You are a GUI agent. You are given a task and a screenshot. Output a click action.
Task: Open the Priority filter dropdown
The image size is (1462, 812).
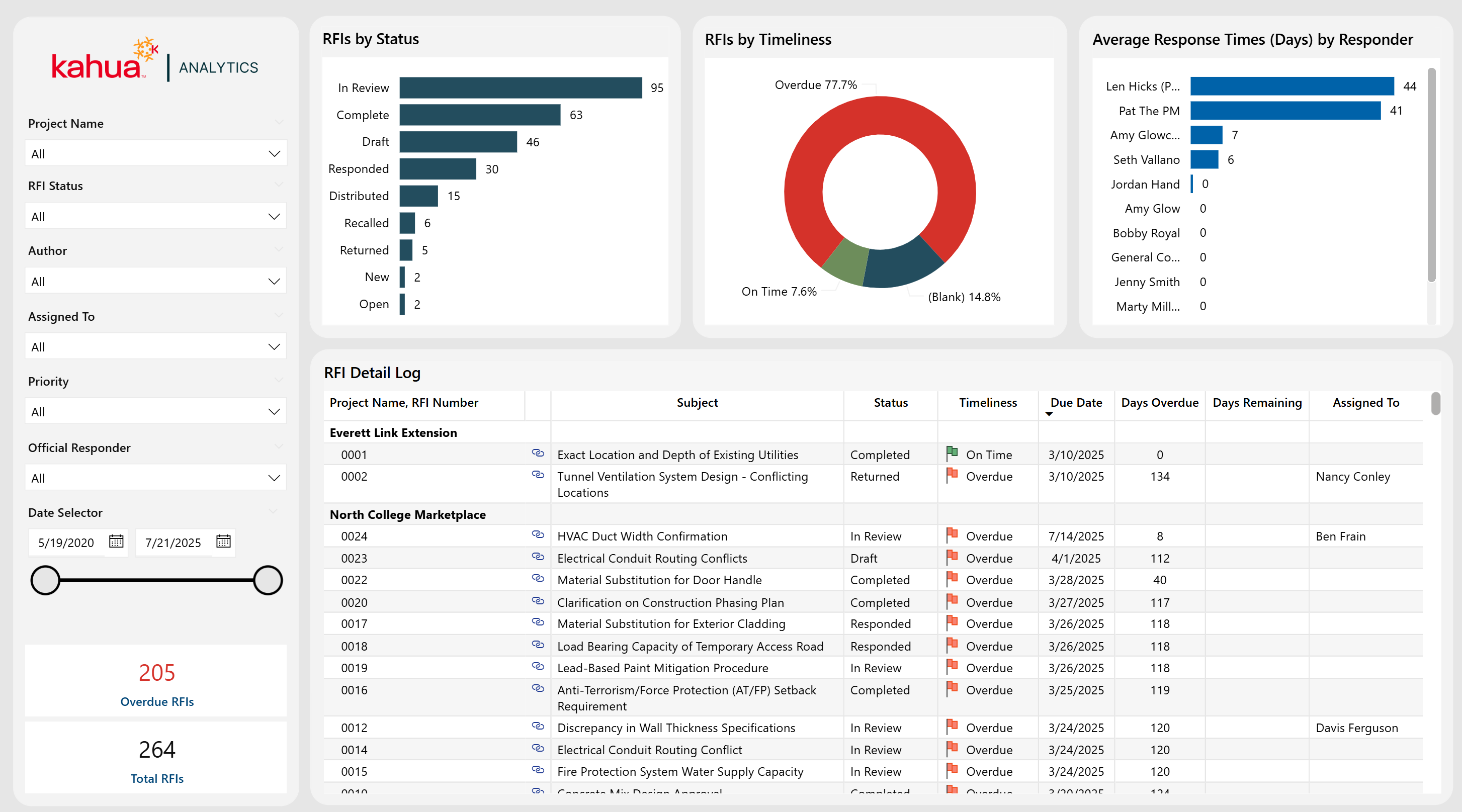155,411
